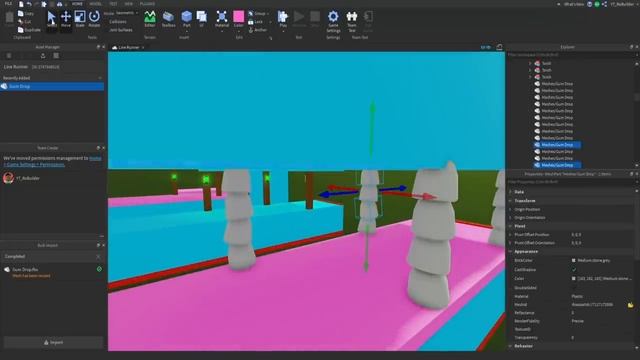
Task: Switch to the PLUGINS ribbon tab
Action: [x=147, y=4]
